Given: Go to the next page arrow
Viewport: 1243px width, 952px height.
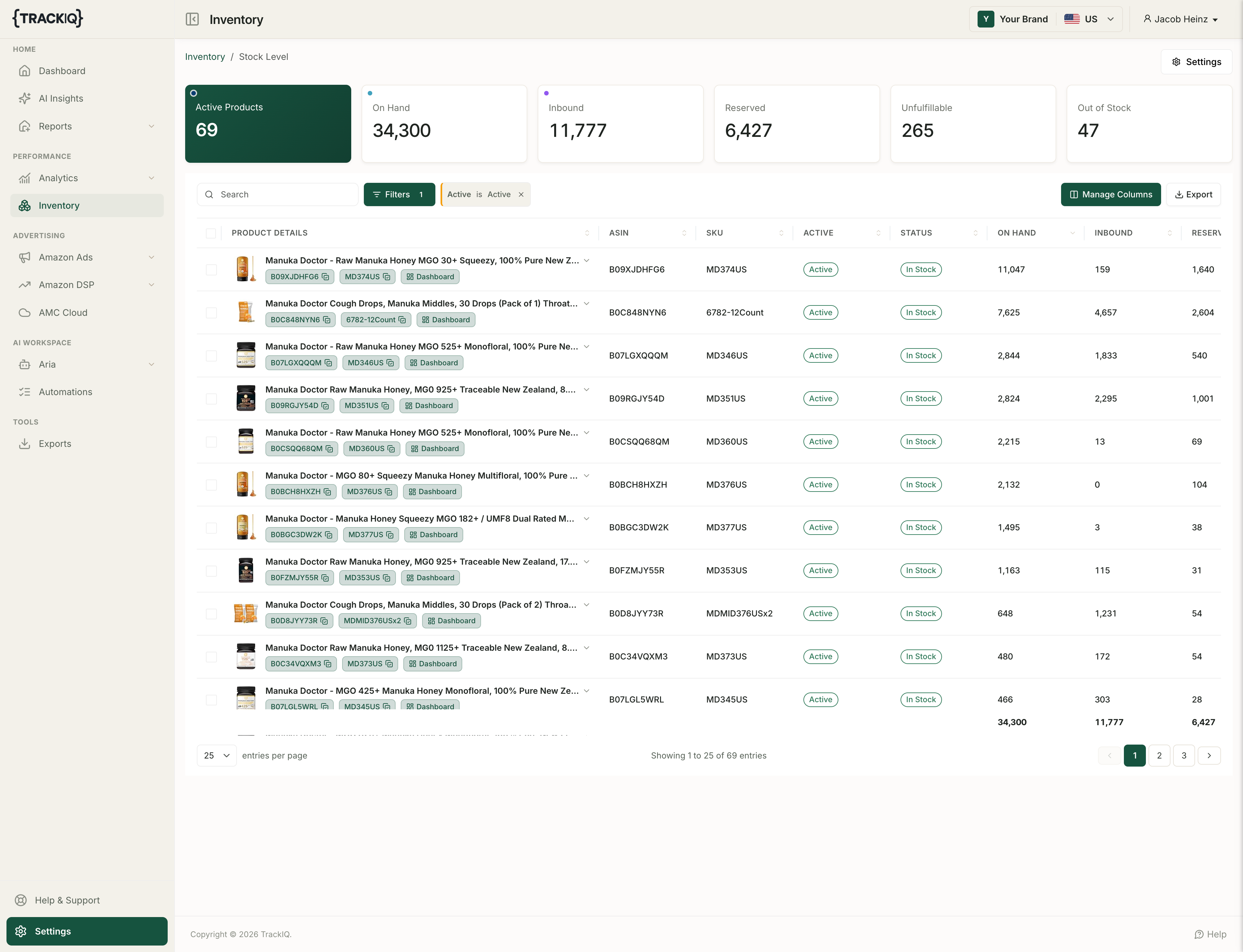Looking at the screenshot, I should 1209,756.
